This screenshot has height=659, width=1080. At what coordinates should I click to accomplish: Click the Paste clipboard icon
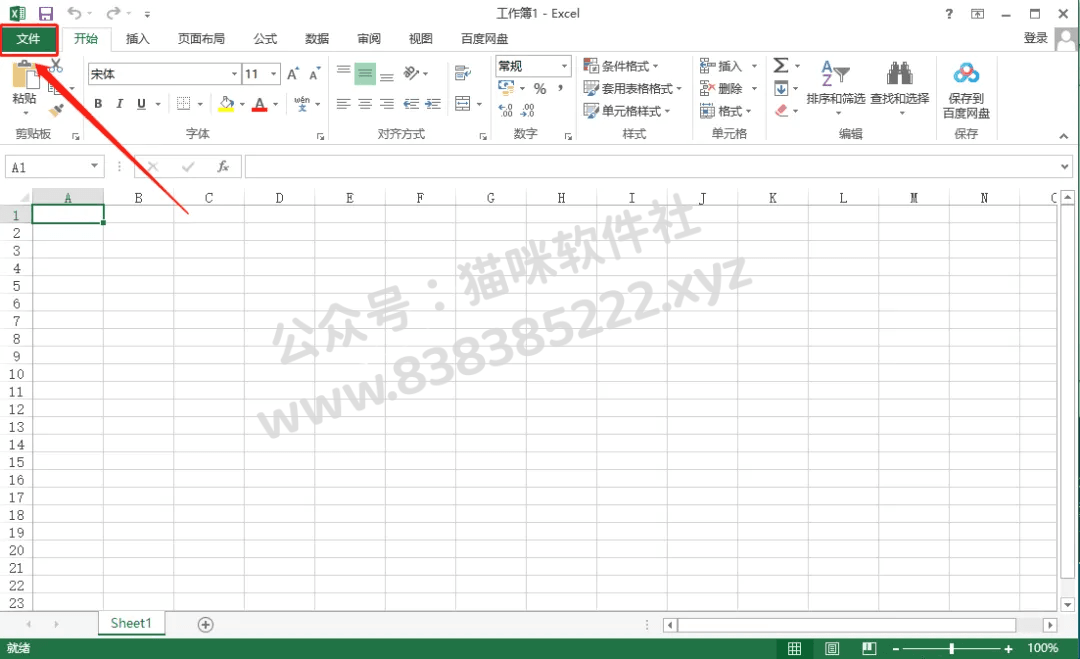(x=25, y=74)
